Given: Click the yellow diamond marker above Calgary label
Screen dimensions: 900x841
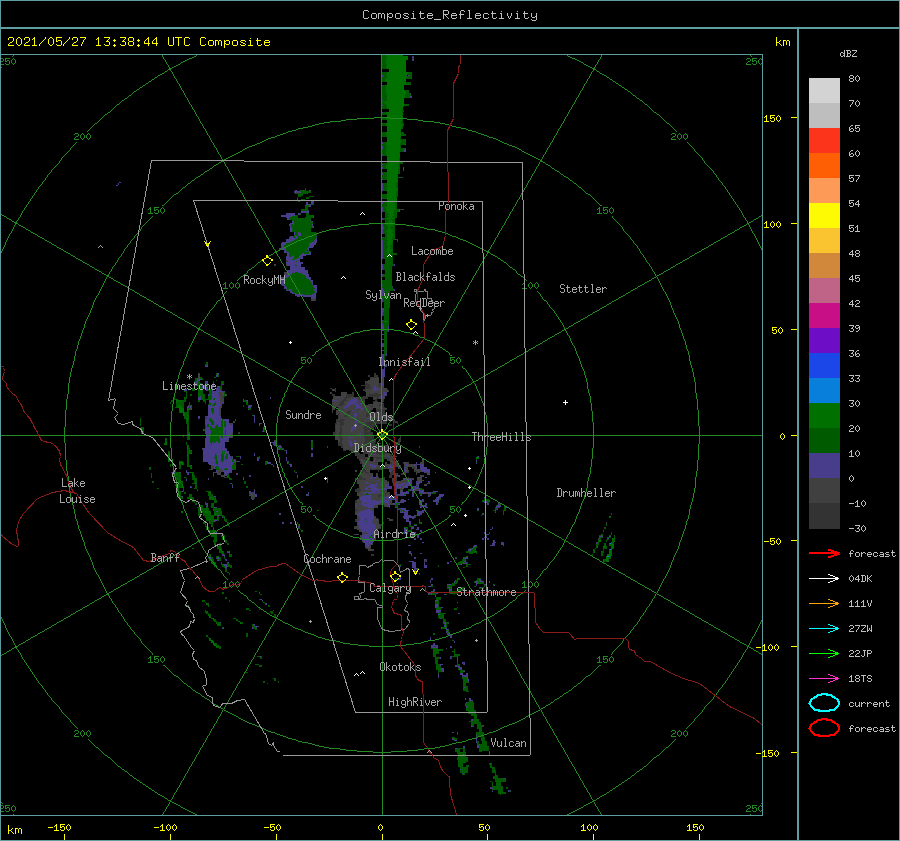Looking at the screenshot, I should [x=395, y=576].
